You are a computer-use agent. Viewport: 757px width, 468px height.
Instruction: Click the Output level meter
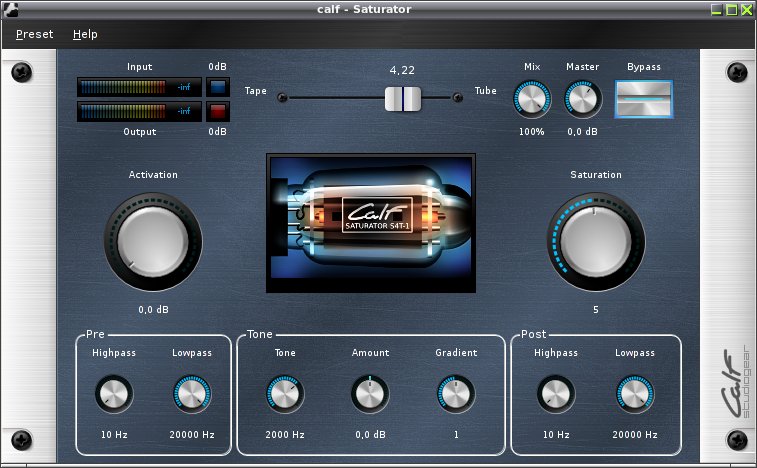pos(140,112)
